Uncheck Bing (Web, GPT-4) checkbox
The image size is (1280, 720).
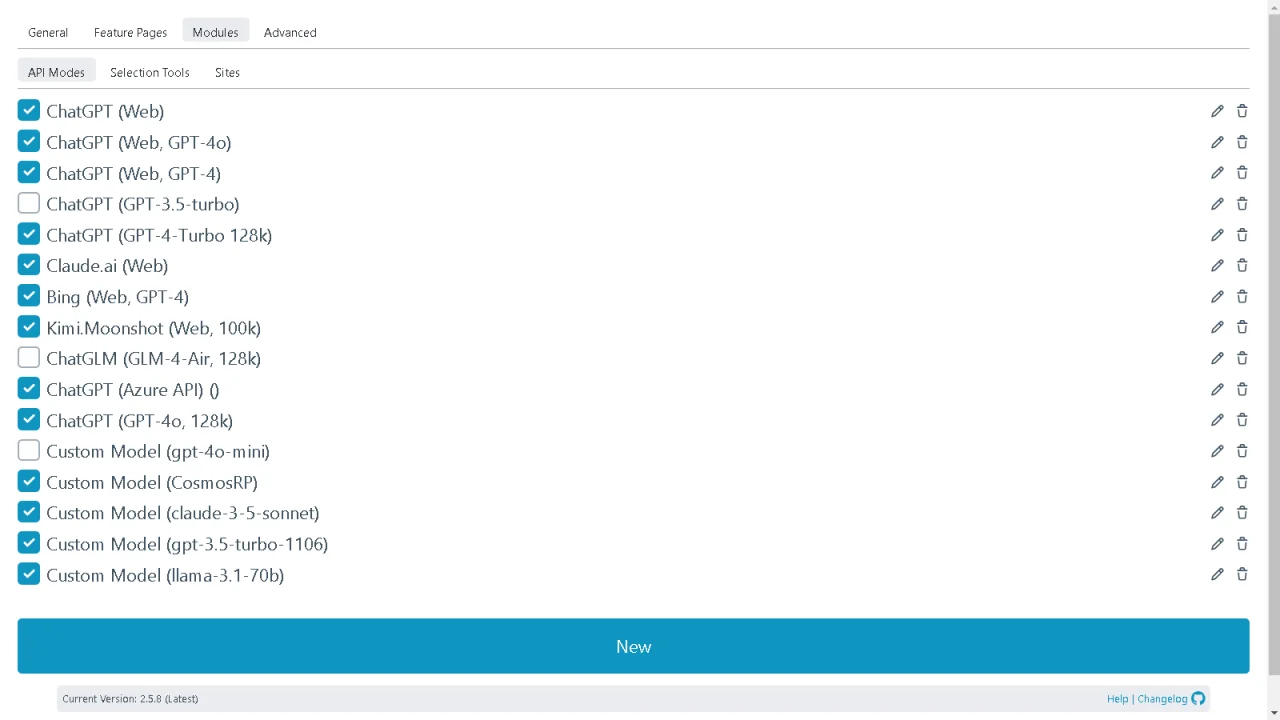click(x=28, y=296)
